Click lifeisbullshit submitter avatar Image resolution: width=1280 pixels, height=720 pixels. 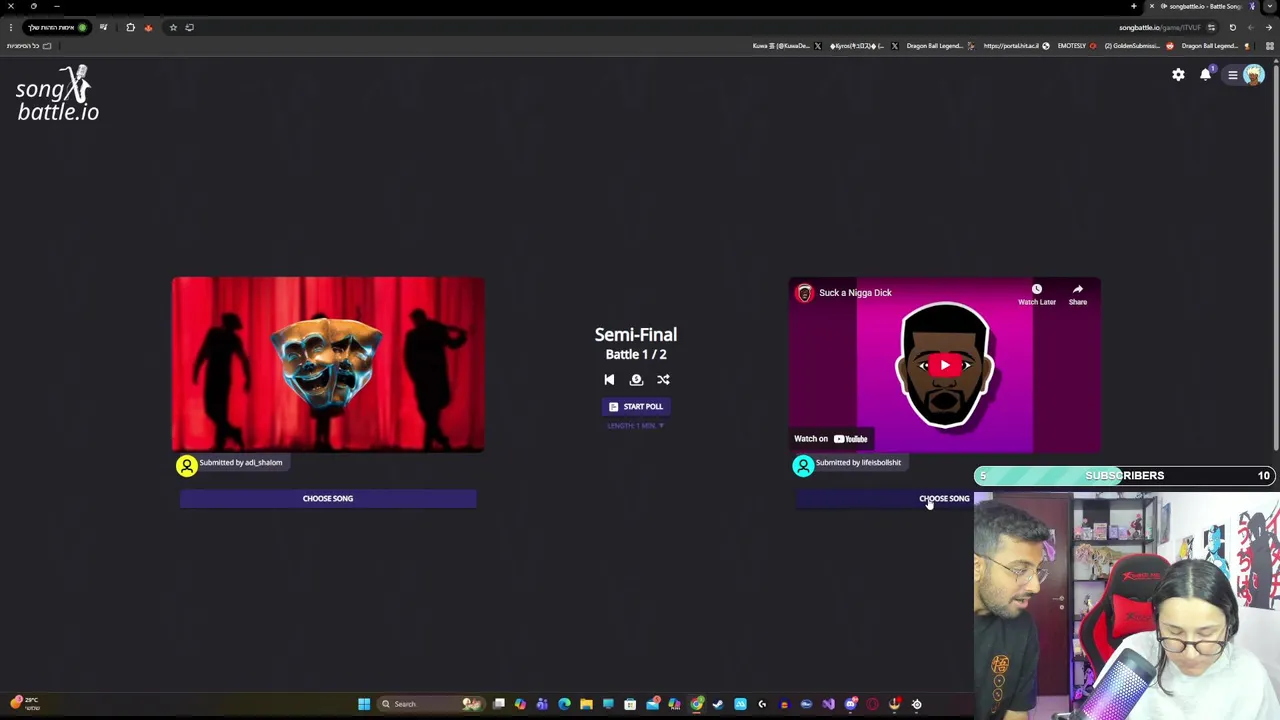pos(803,466)
